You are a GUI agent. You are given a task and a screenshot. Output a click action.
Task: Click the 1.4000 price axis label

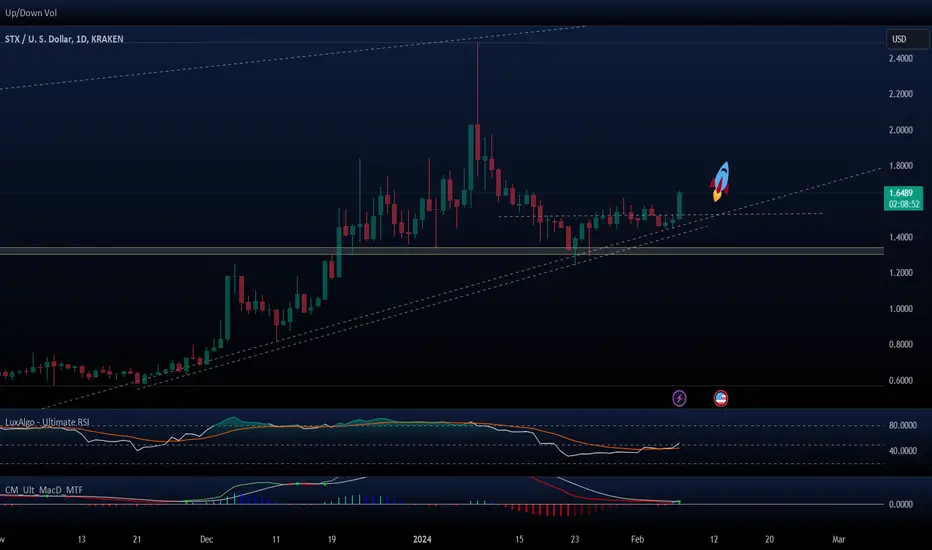[x=900, y=237]
